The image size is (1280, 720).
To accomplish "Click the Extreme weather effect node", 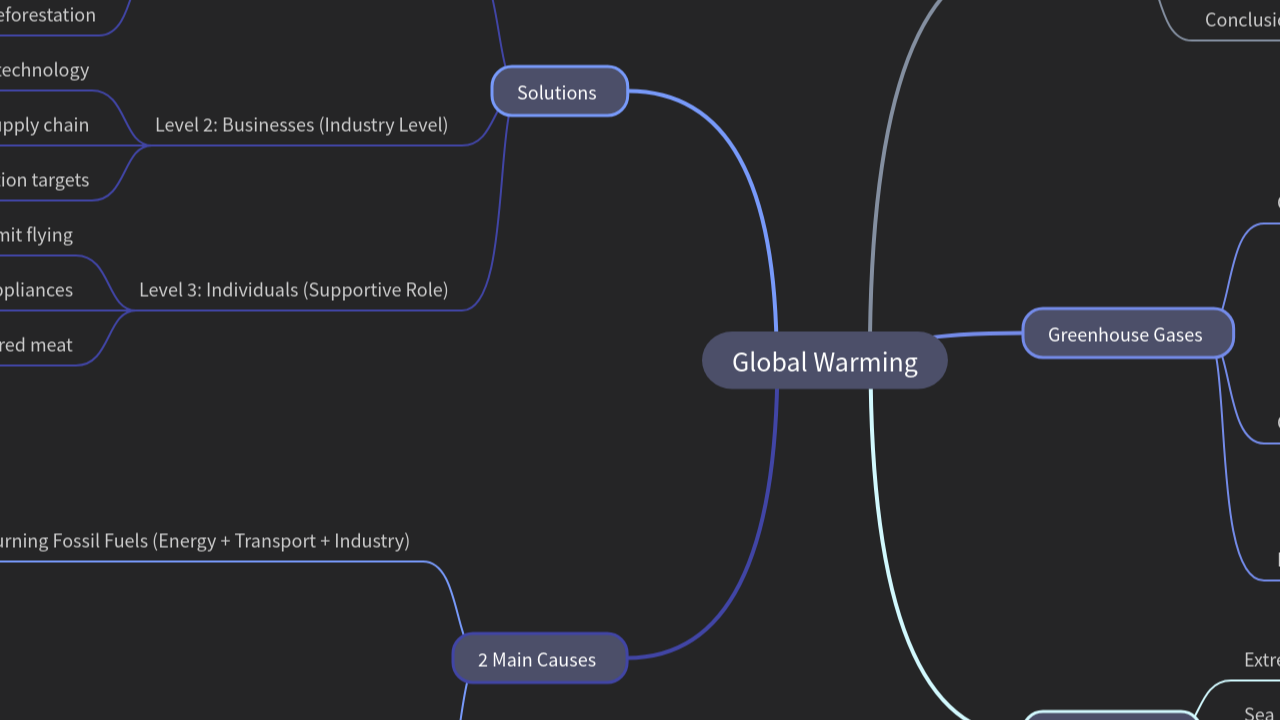I will [1260, 659].
